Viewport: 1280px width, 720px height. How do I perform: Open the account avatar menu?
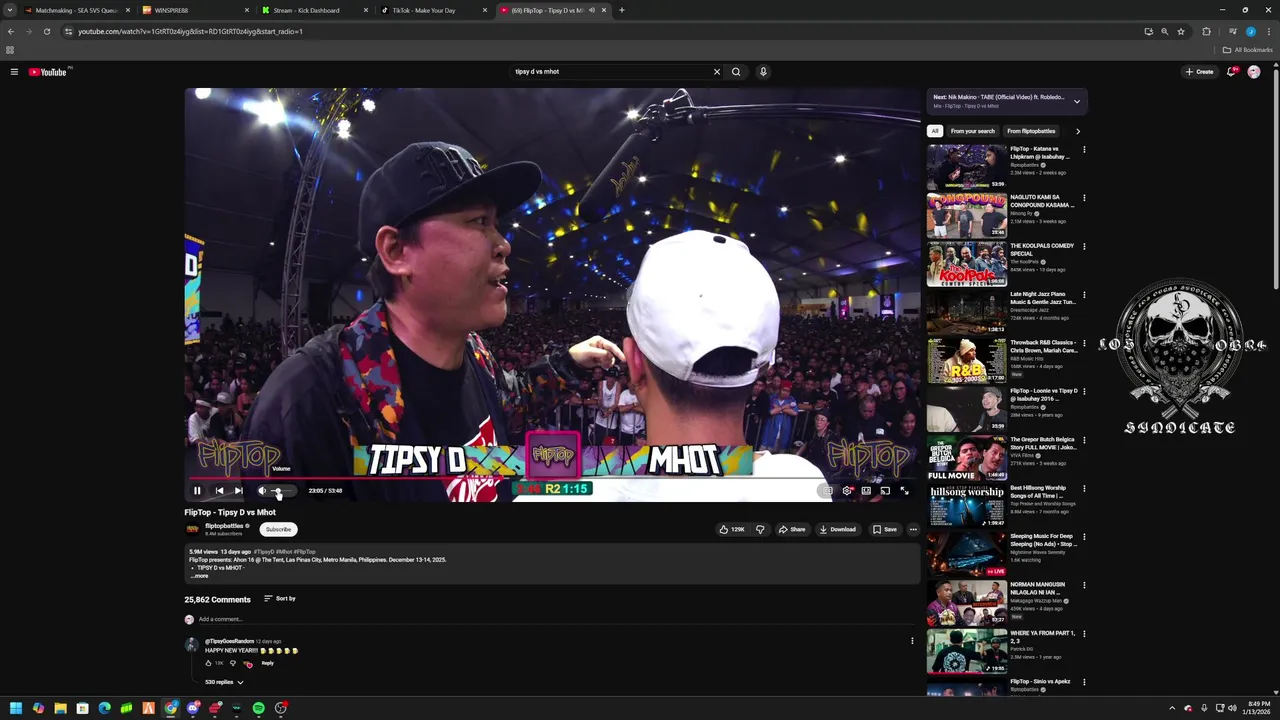pos(1254,72)
